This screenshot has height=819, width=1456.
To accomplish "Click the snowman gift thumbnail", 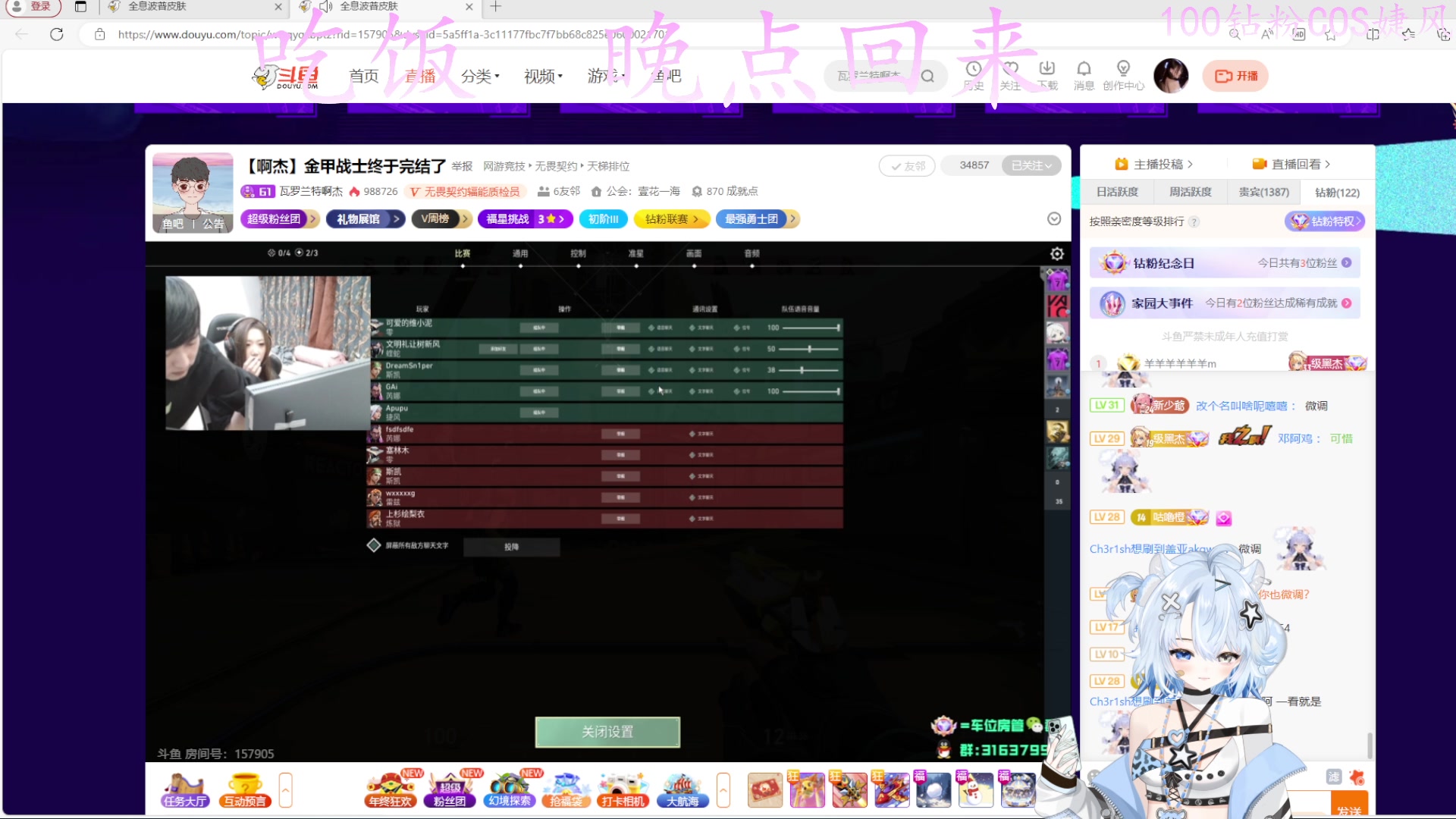I will coord(976,790).
